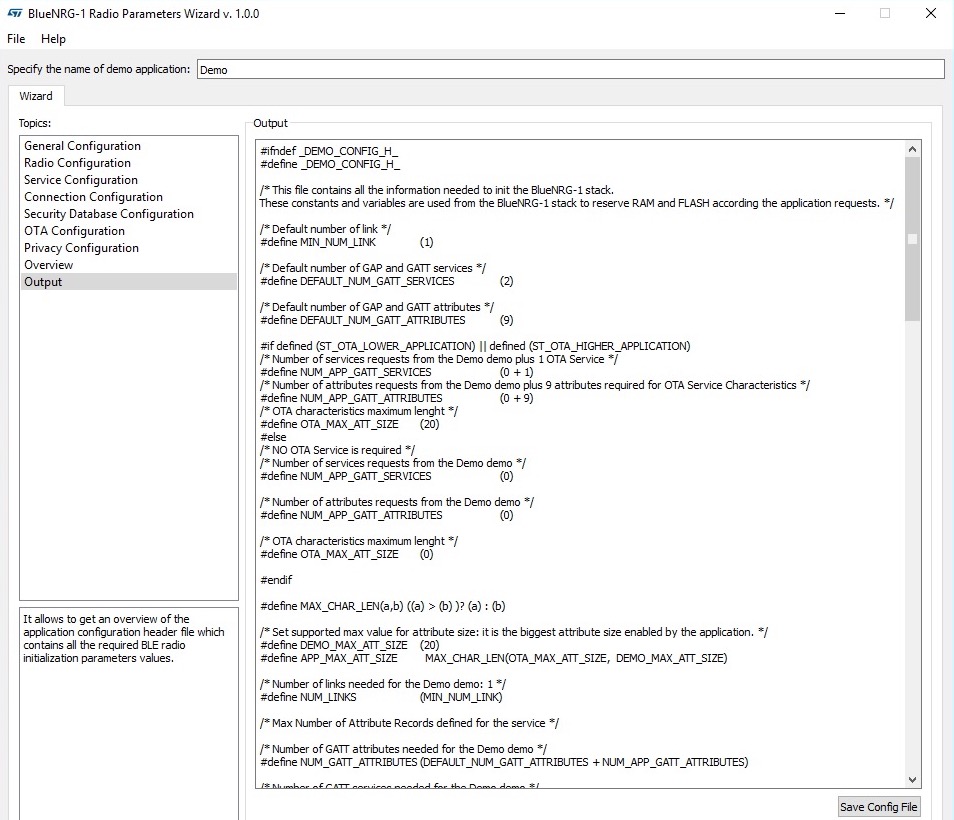Screen dimensions: 954x820
Task: Open Service Configuration topic
Action: pos(81,180)
